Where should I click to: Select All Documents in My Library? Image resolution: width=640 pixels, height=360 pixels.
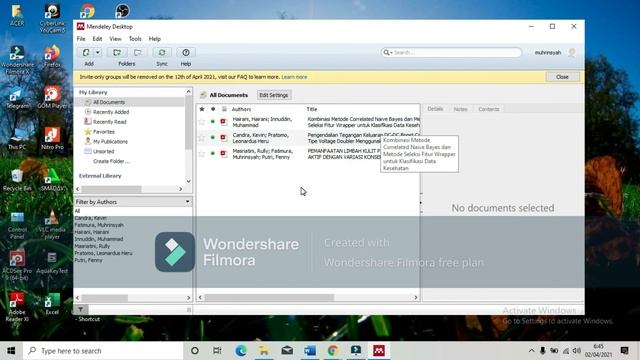point(109,102)
